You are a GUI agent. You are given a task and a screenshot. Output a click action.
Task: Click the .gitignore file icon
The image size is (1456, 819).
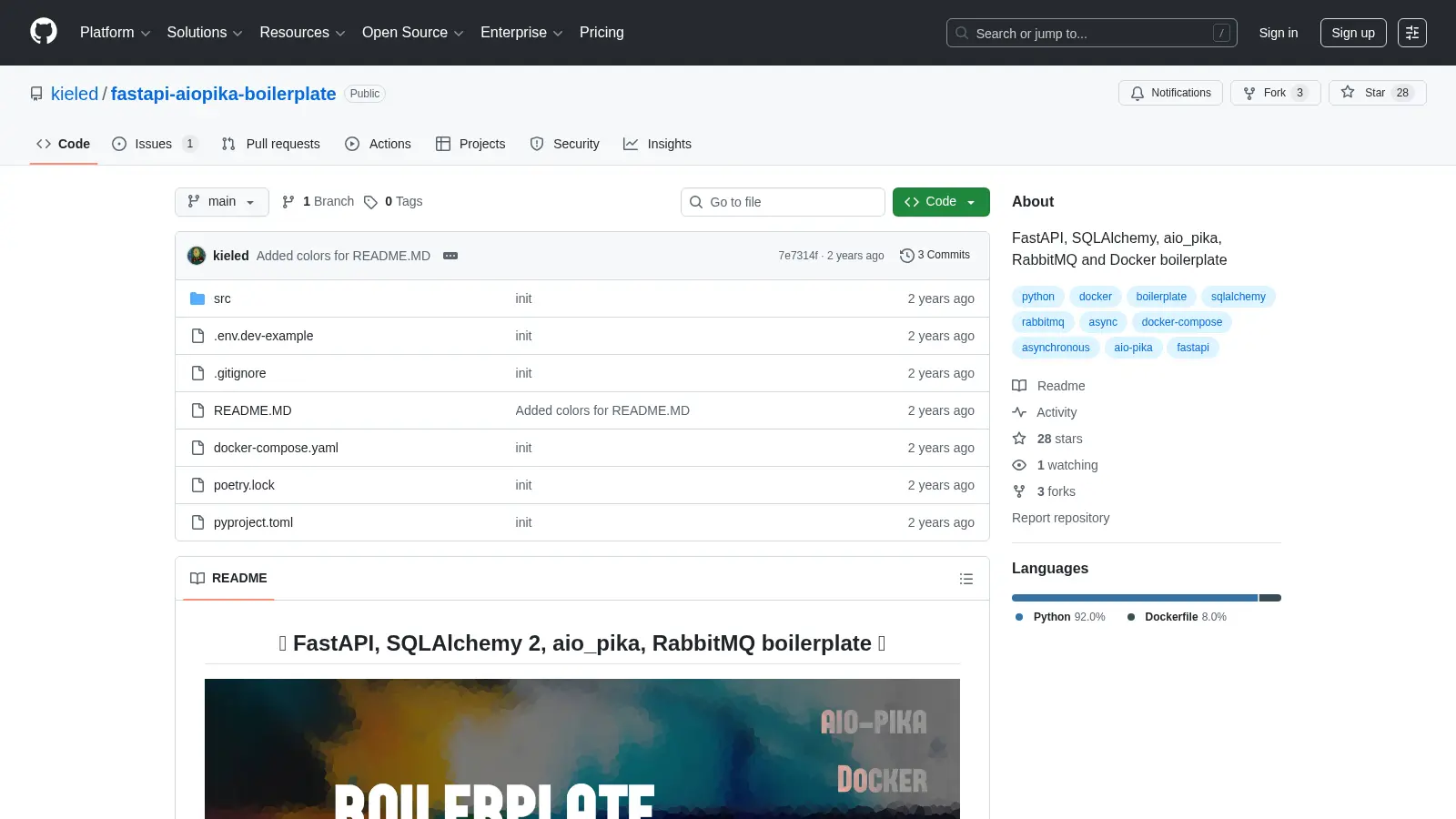[x=197, y=373]
